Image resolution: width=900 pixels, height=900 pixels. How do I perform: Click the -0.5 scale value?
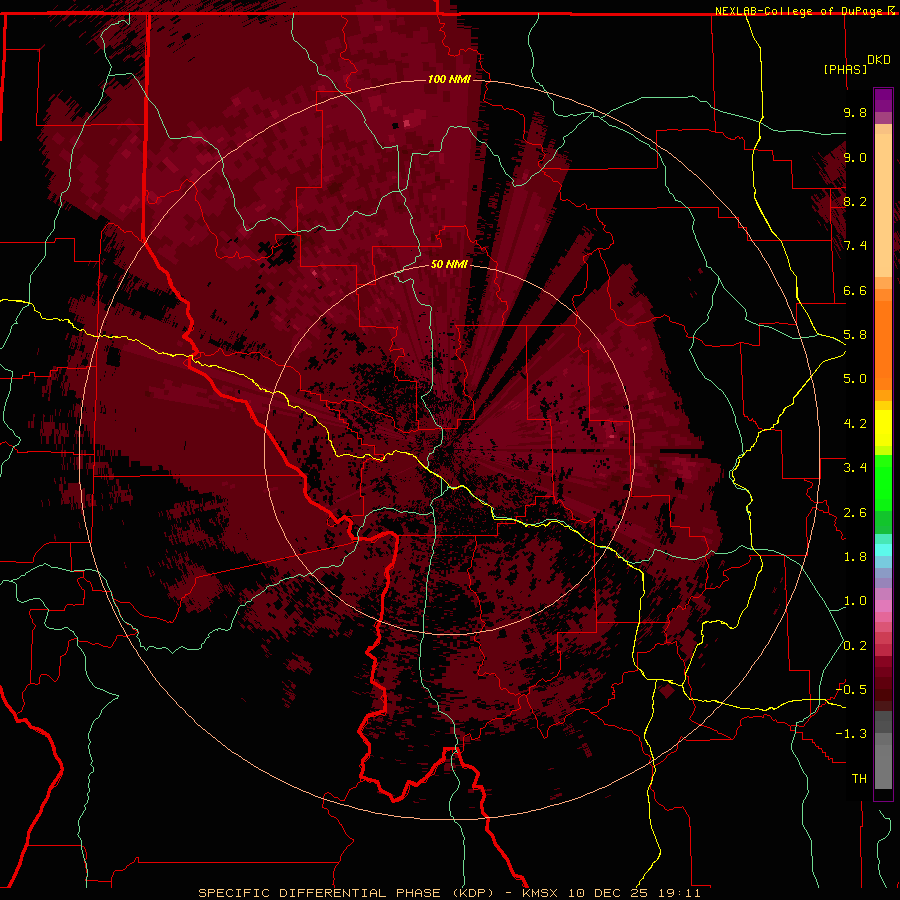coord(851,690)
